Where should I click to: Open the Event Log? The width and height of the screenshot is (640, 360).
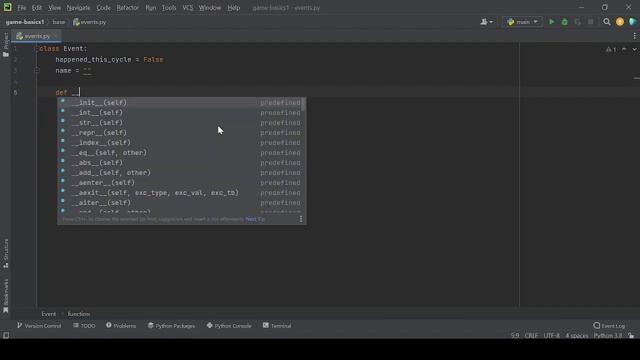tap(609, 326)
